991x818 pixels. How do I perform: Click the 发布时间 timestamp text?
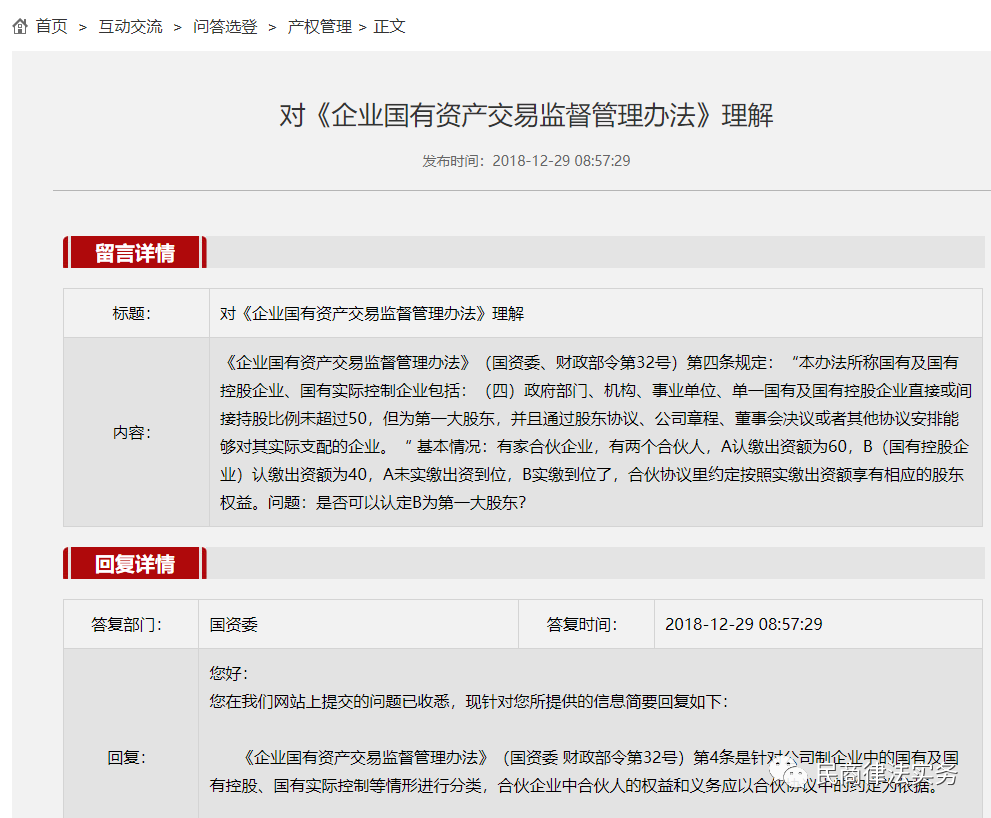(524, 160)
